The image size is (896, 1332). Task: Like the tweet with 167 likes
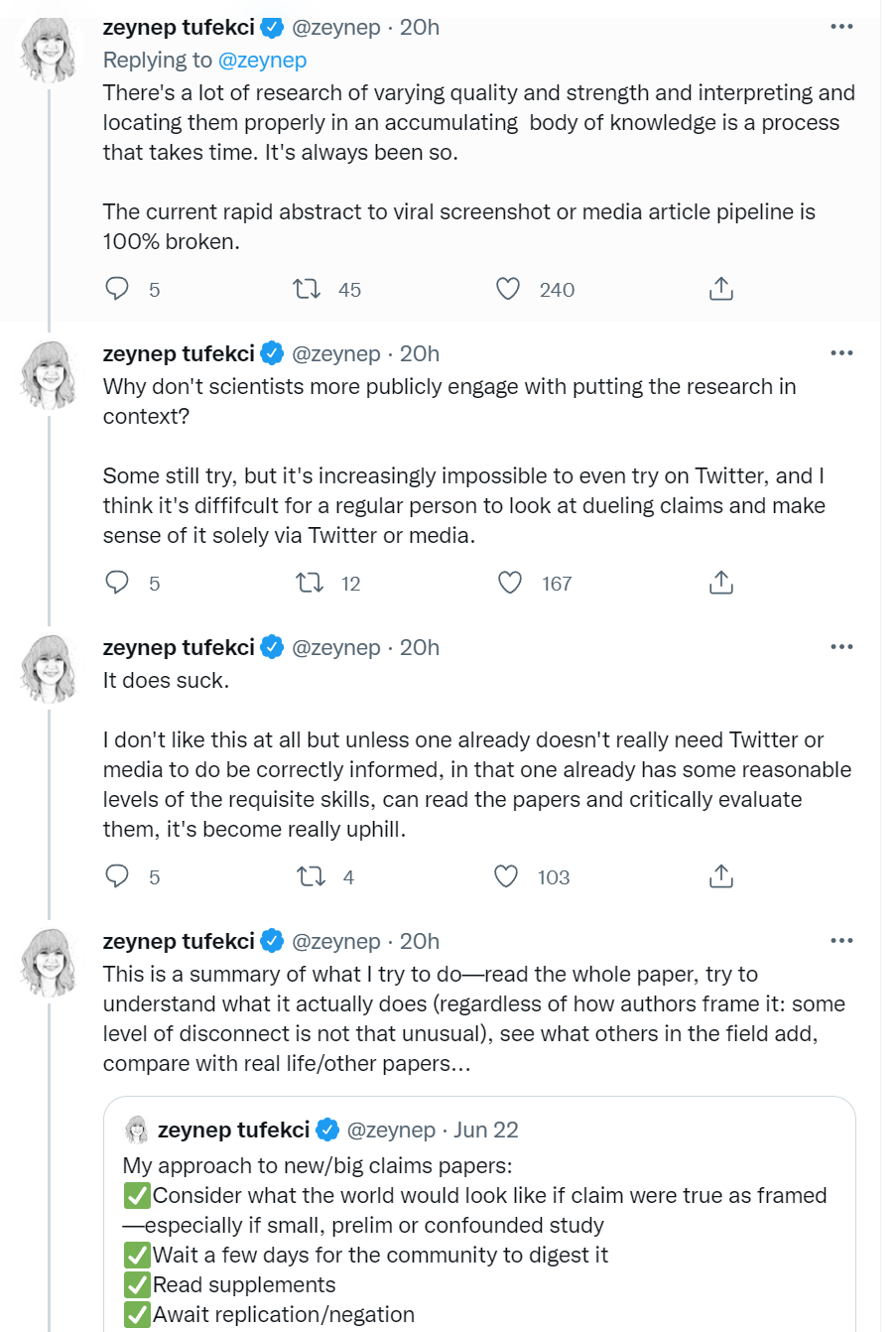(x=509, y=583)
